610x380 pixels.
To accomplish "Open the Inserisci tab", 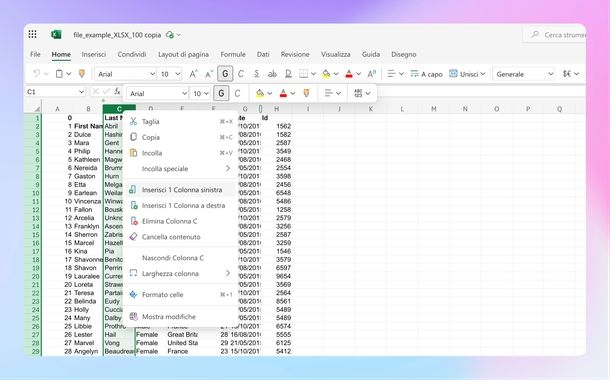I will tap(94, 54).
